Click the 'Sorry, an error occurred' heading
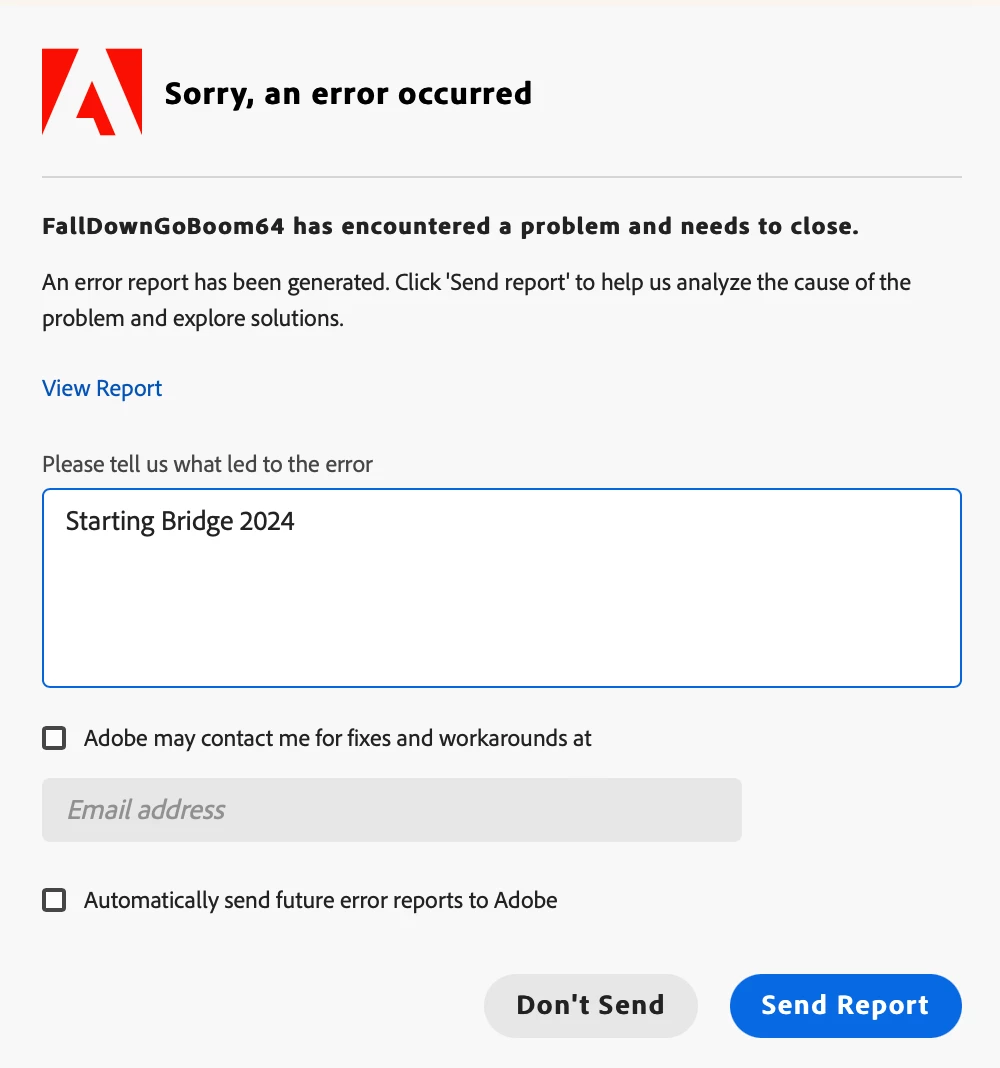The width and height of the screenshot is (1000, 1068). pyautogui.click(x=348, y=93)
